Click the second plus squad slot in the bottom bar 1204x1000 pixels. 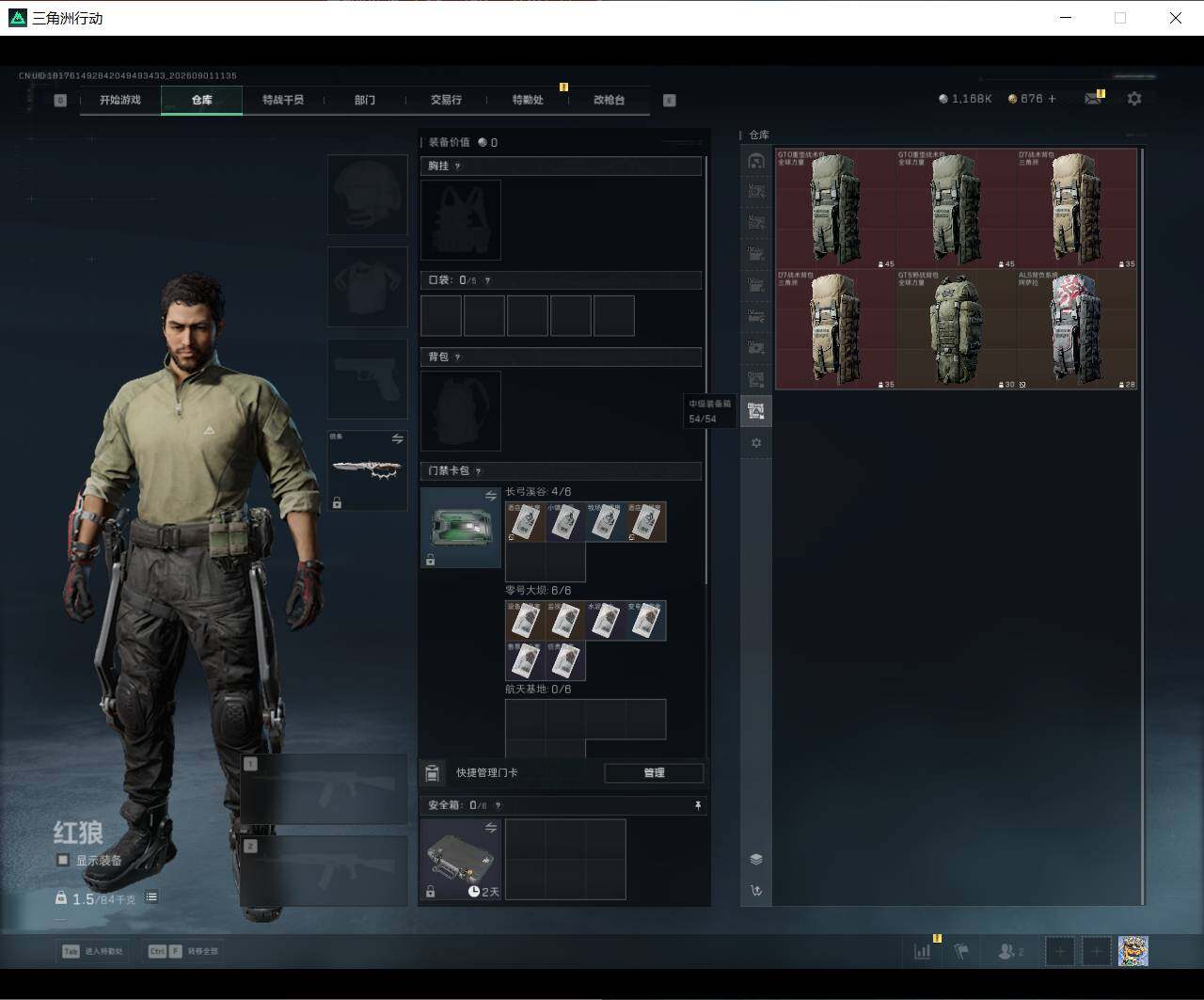pyautogui.click(x=1096, y=951)
